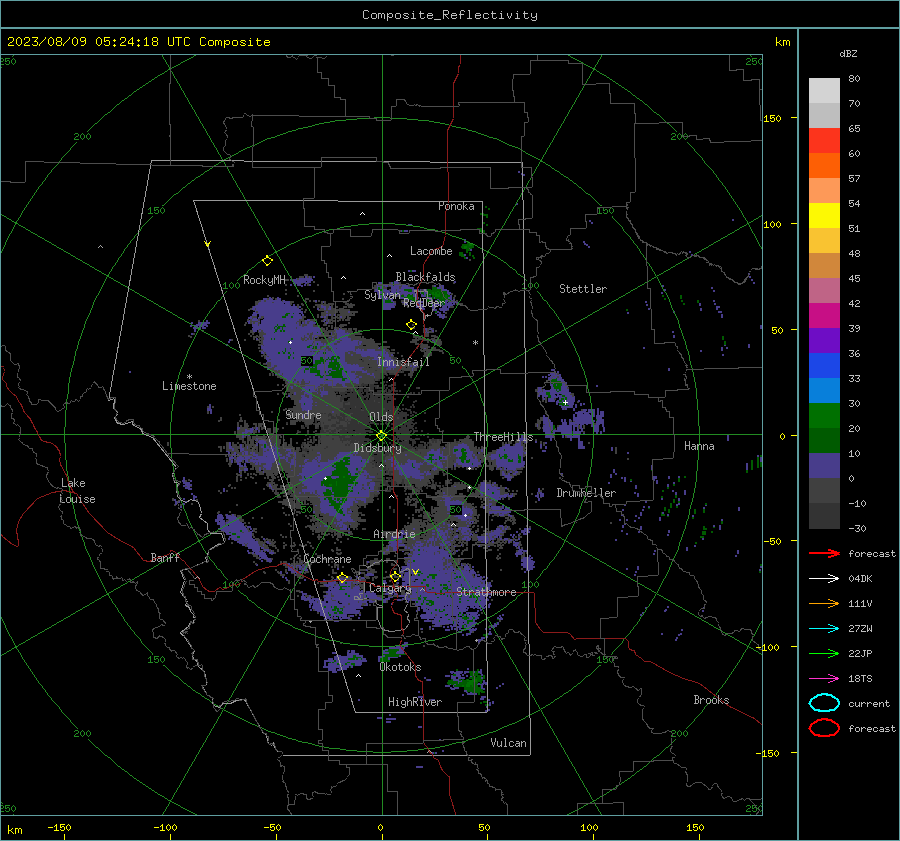The width and height of the screenshot is (900, 841).
Task: Pick the royal blue 33-36 dBZ swatch
Action: tap(824, 366)
